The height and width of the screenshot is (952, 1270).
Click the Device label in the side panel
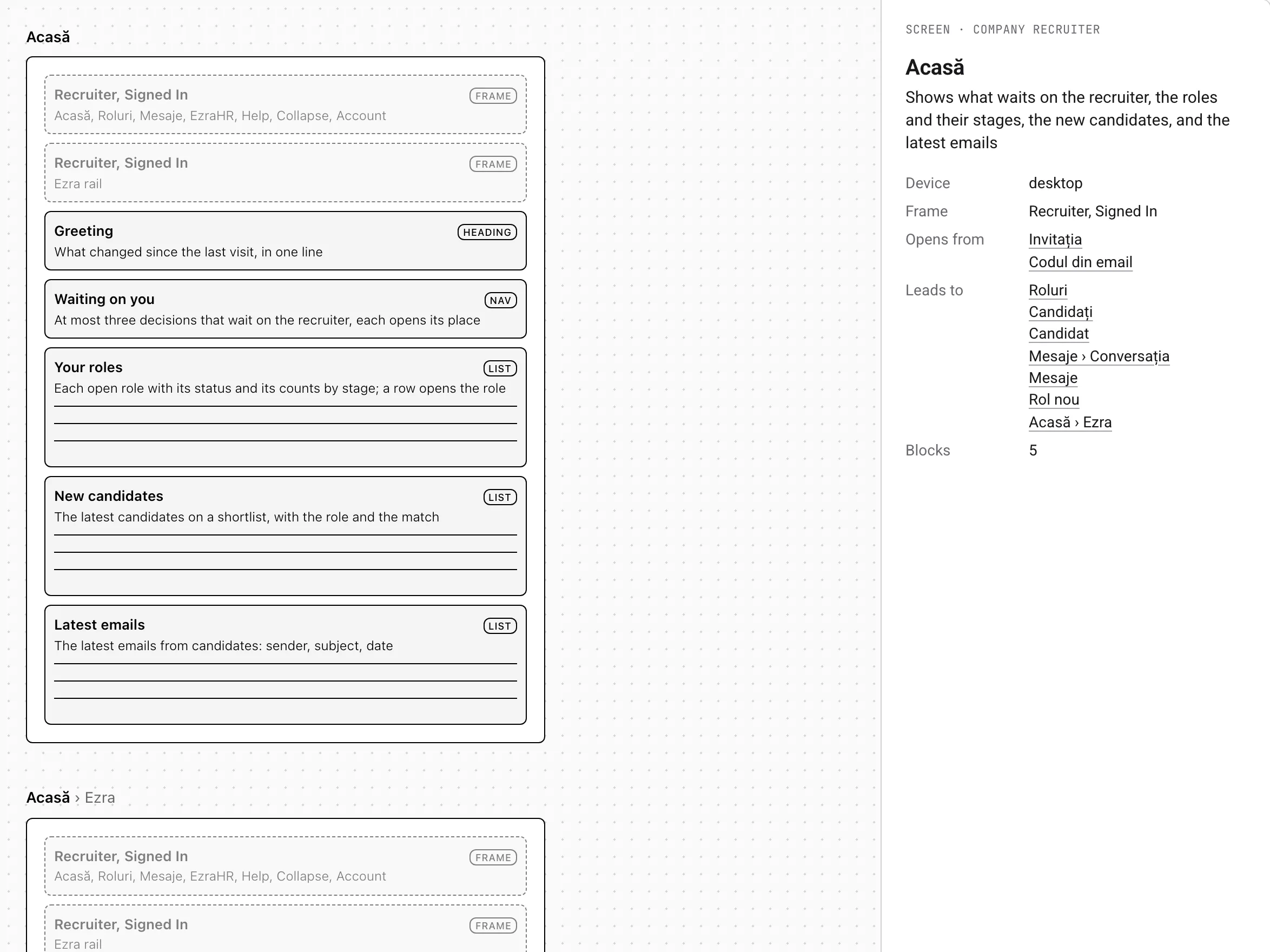(927, 183)
